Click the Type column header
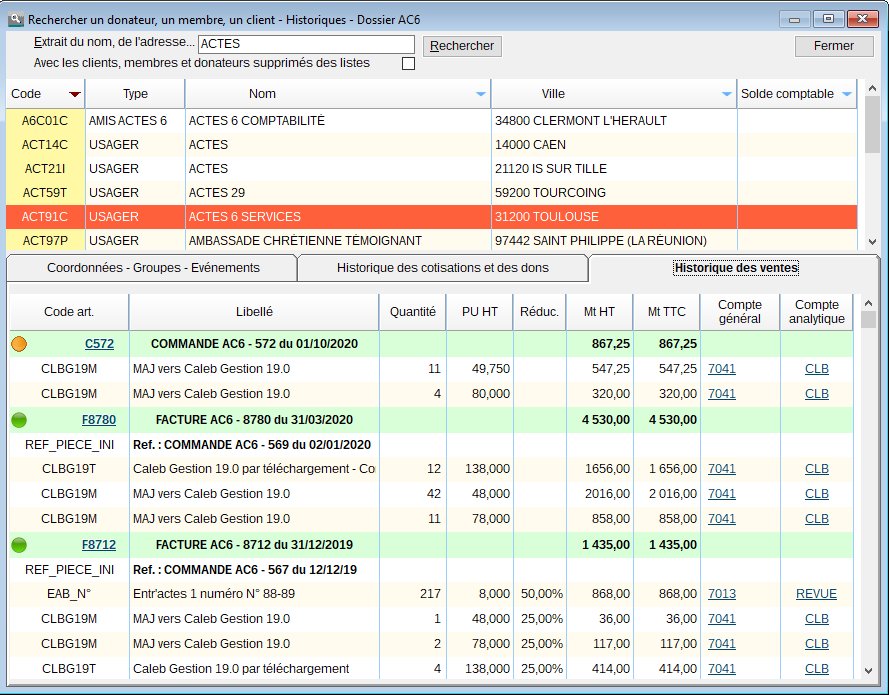 [135, 94]
